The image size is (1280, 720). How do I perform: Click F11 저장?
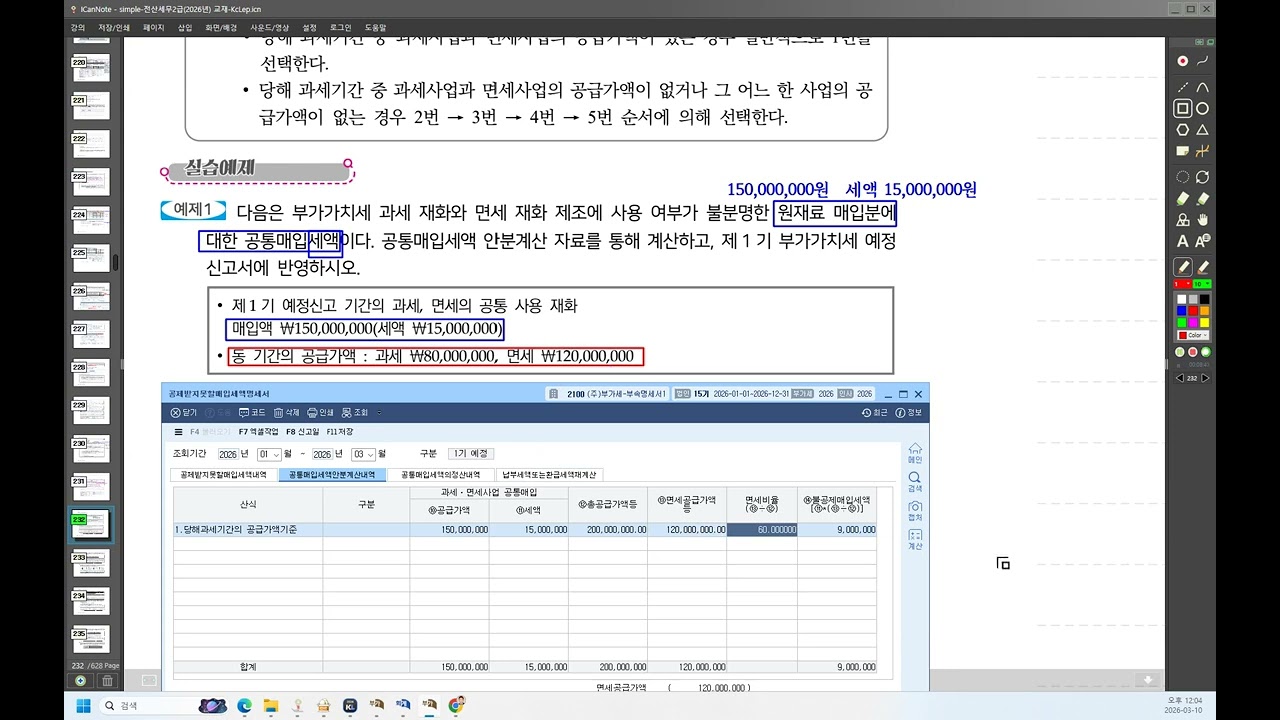(340, 432)
